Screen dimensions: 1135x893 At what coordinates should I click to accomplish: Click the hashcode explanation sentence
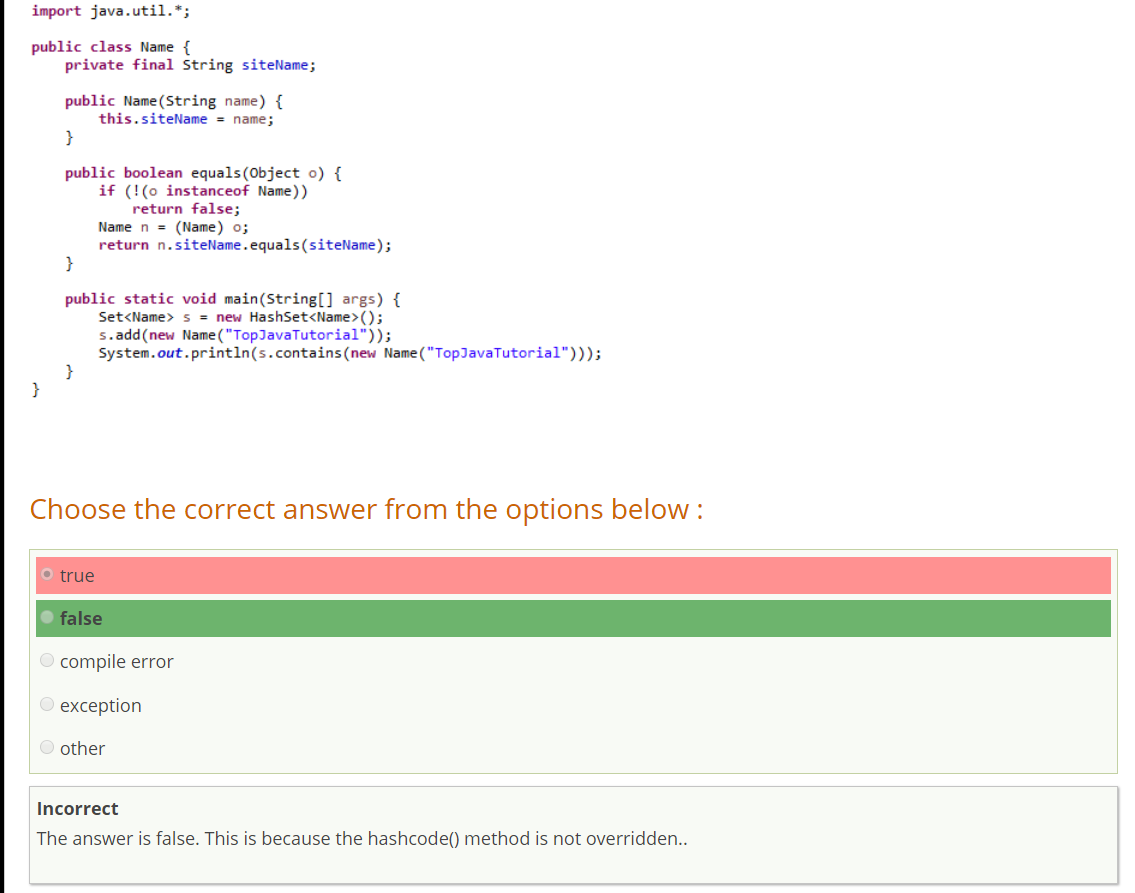point(362,838)
